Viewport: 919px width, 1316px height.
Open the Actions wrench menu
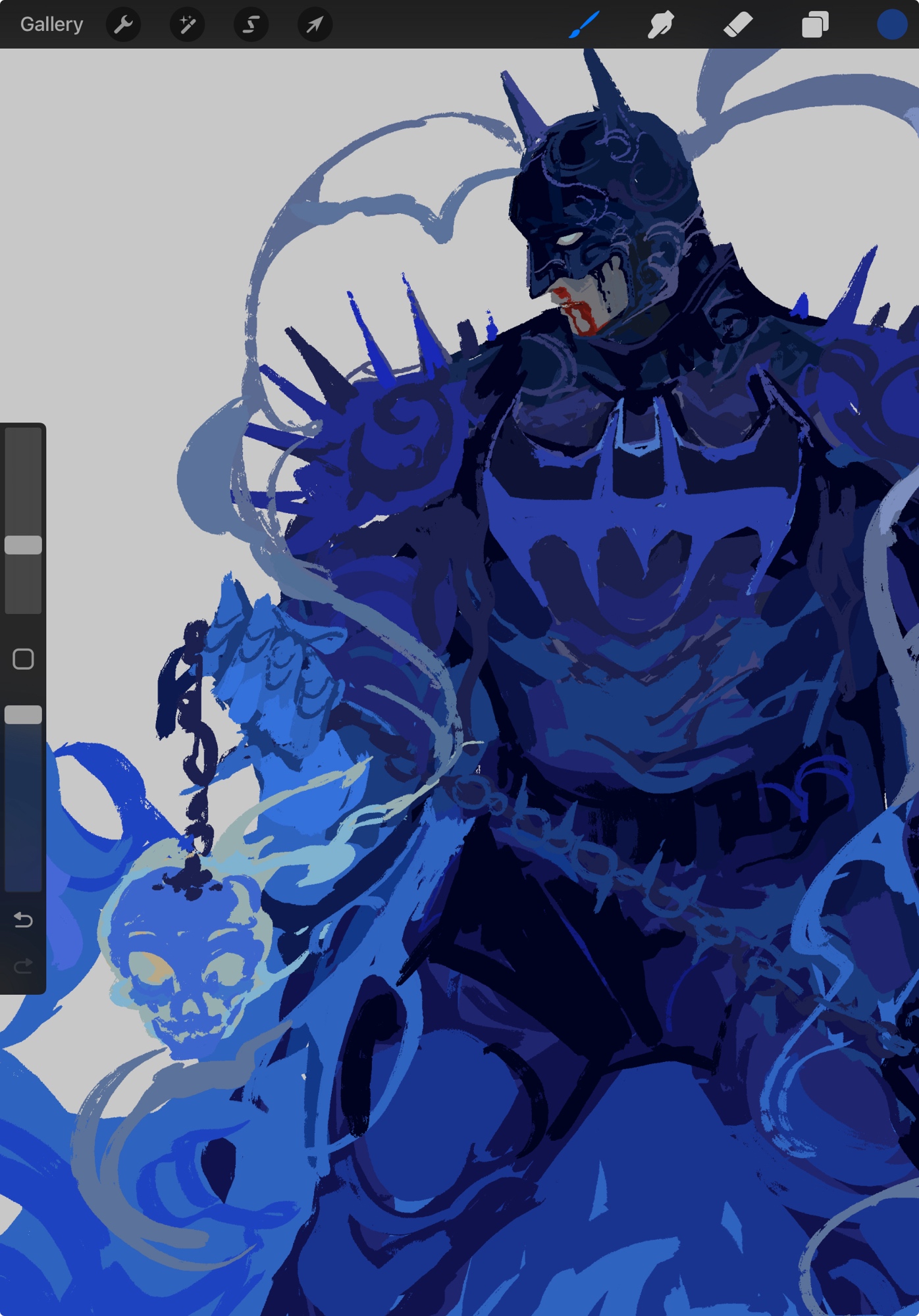pyautogui.click(x=123, y=25)
